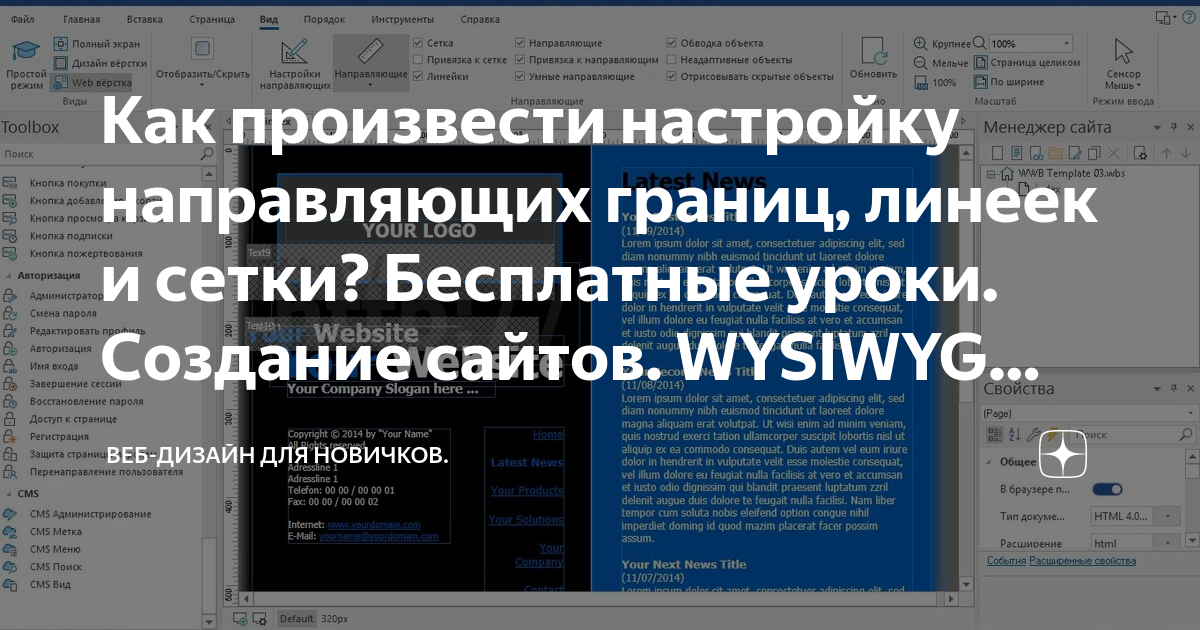Open the Порядок ribbon tab

[x=324, y=19]
